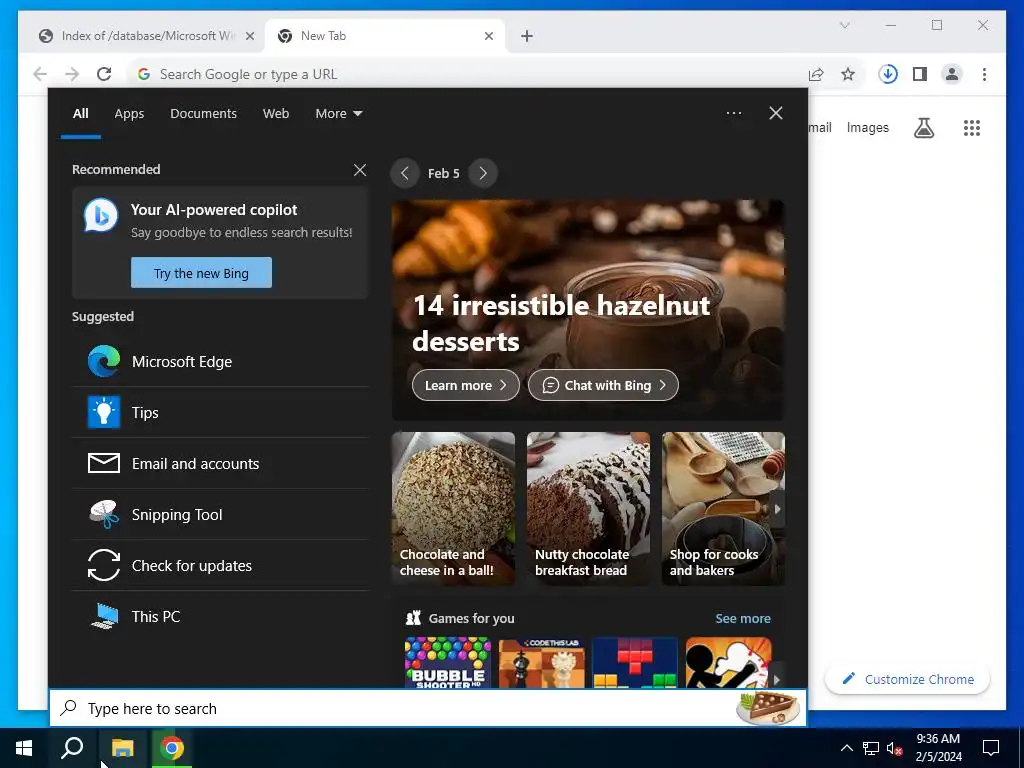Open Microsoft Edge from the Suggested list

click(220, 361)
